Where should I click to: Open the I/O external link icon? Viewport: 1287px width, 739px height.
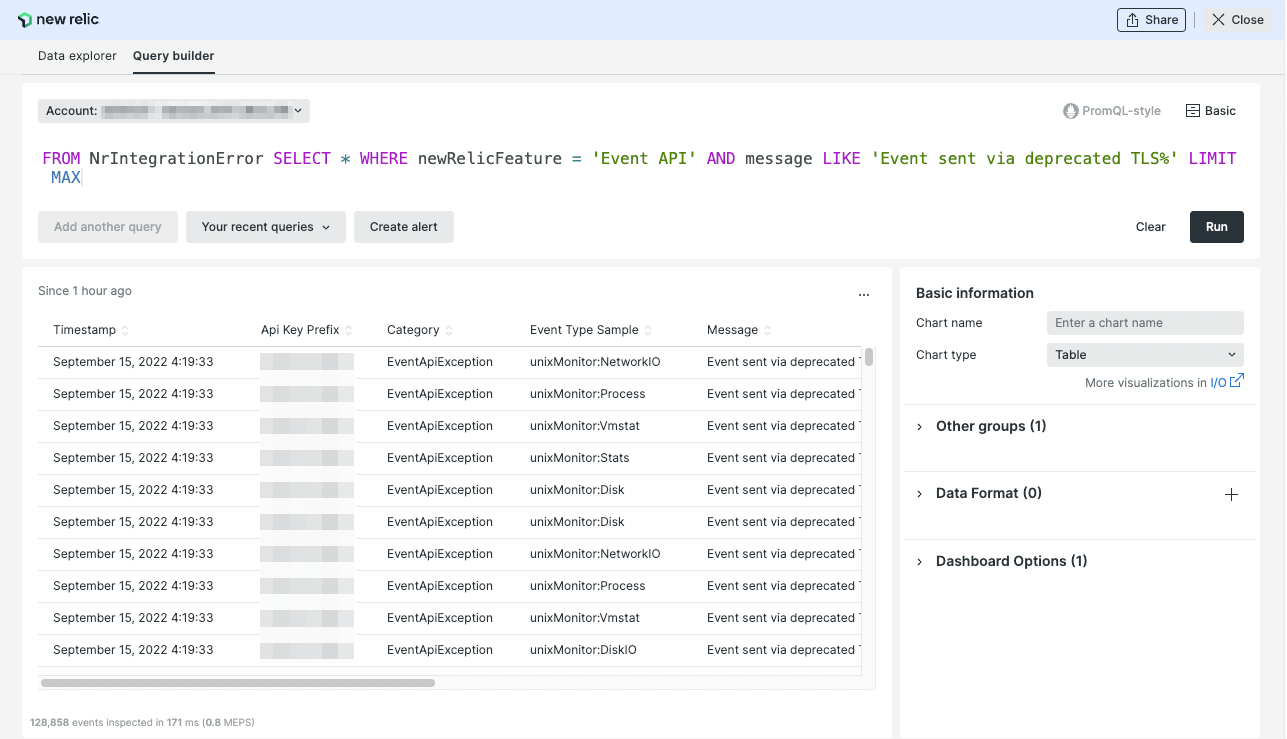(1237, 381)
